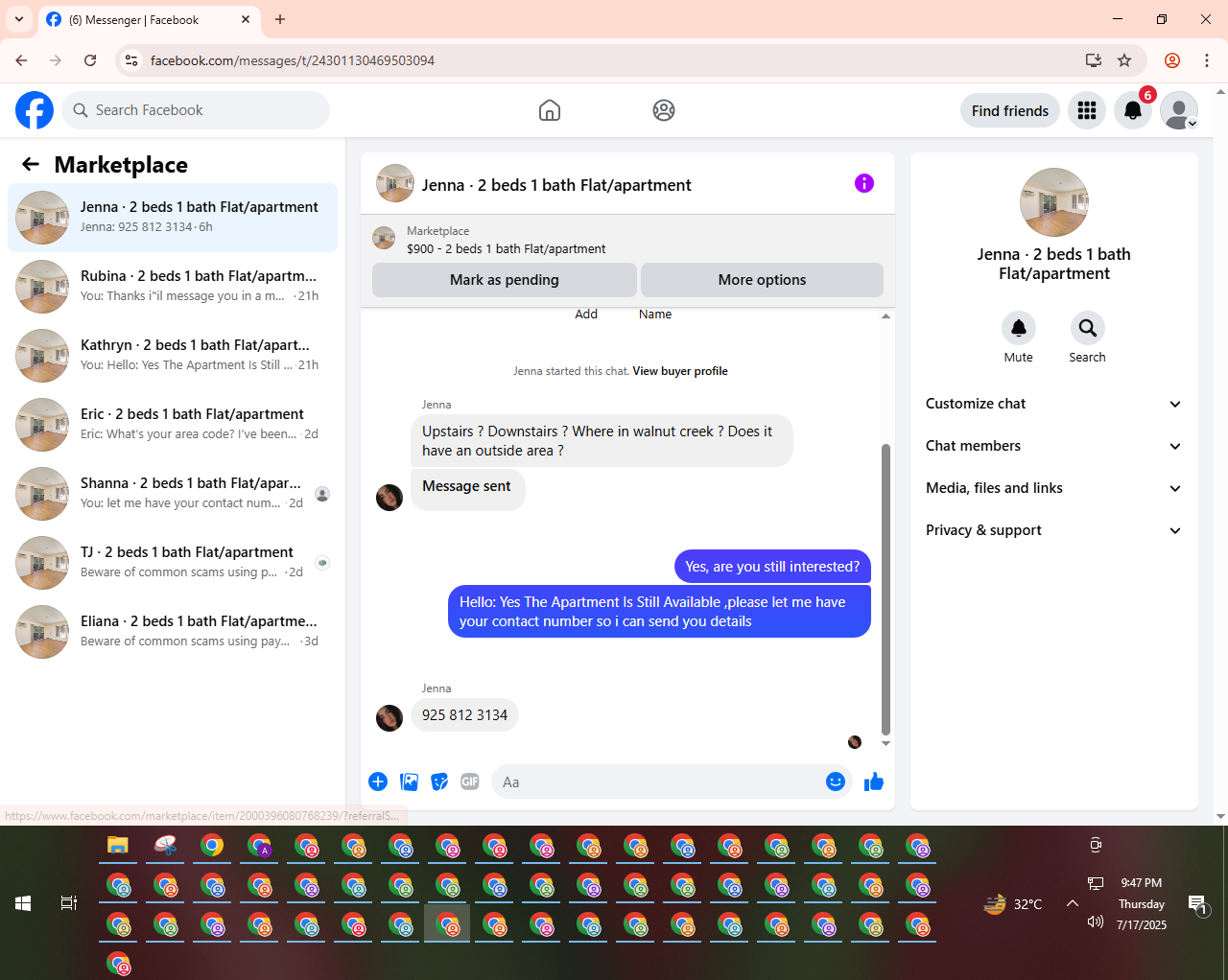Click Jenna's listing thumbnail in right panel
Screen dimensions: 1228x980
point(1054,202)
